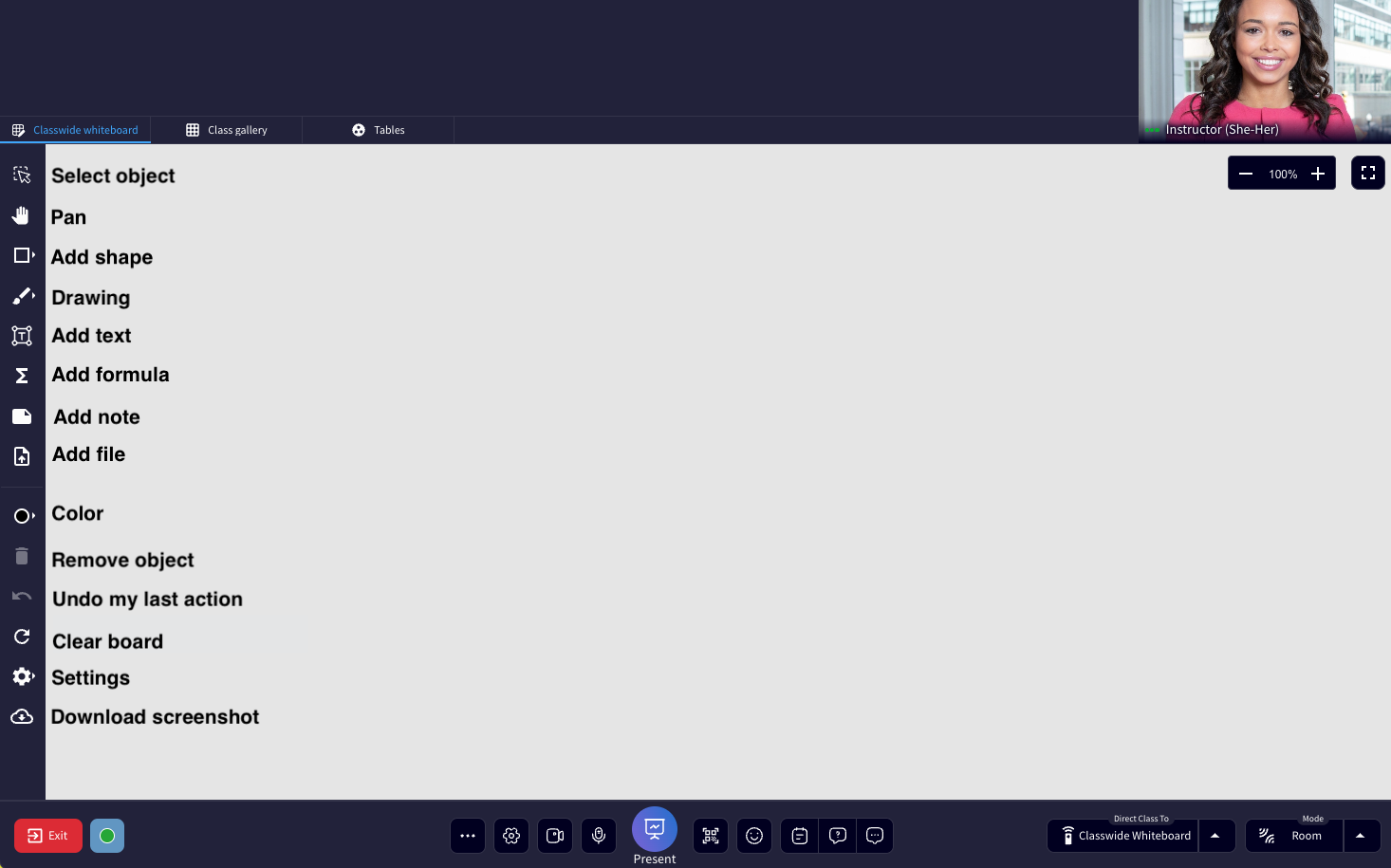Open the emoji reactions smiley
The width and height of the screenshot is (1391, 868).
[x=754, y=836]
